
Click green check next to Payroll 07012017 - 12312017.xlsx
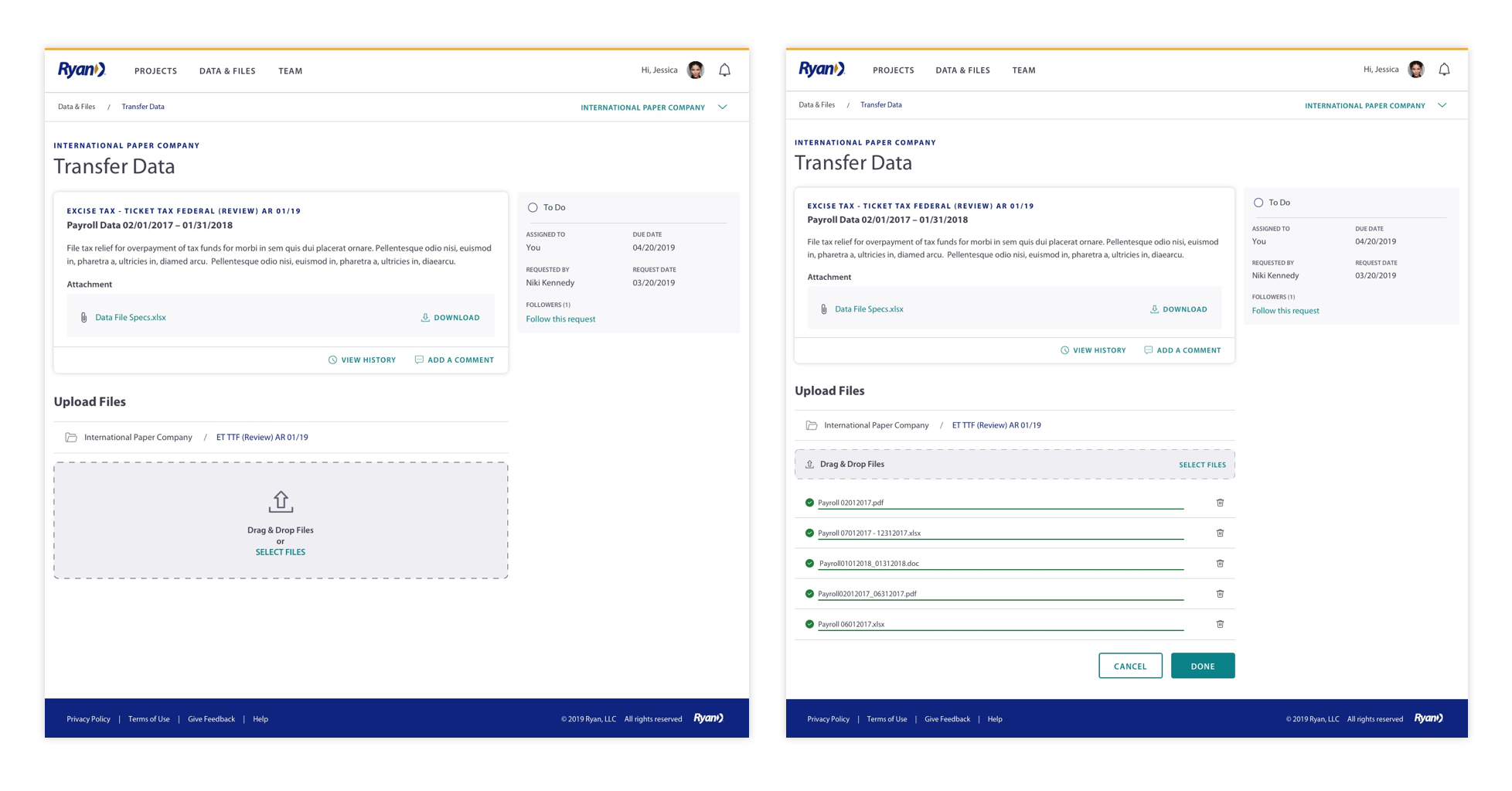[x=809, y=533]
